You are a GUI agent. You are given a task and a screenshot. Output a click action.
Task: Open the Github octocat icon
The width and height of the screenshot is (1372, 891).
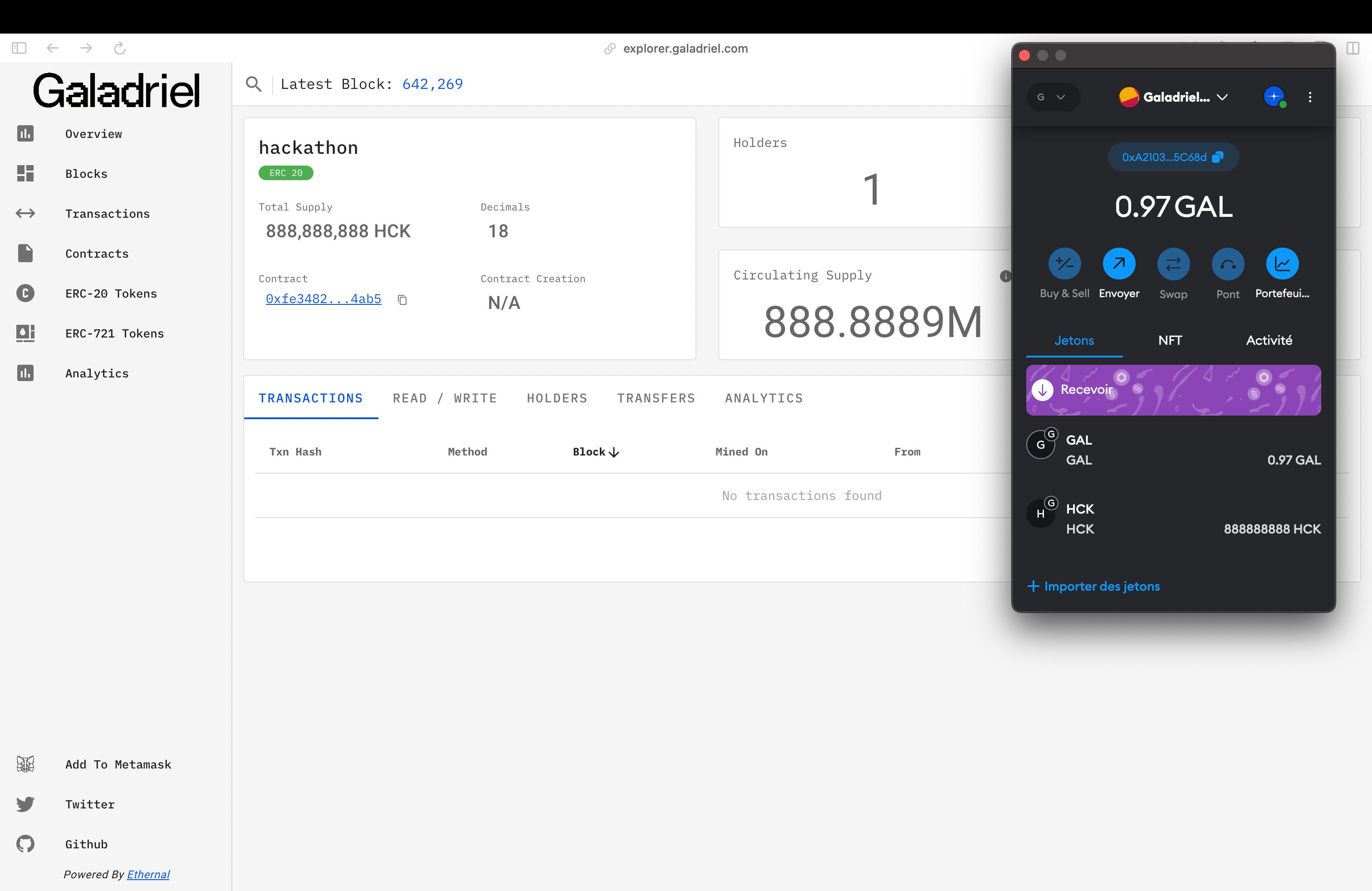tap(25, 844)
